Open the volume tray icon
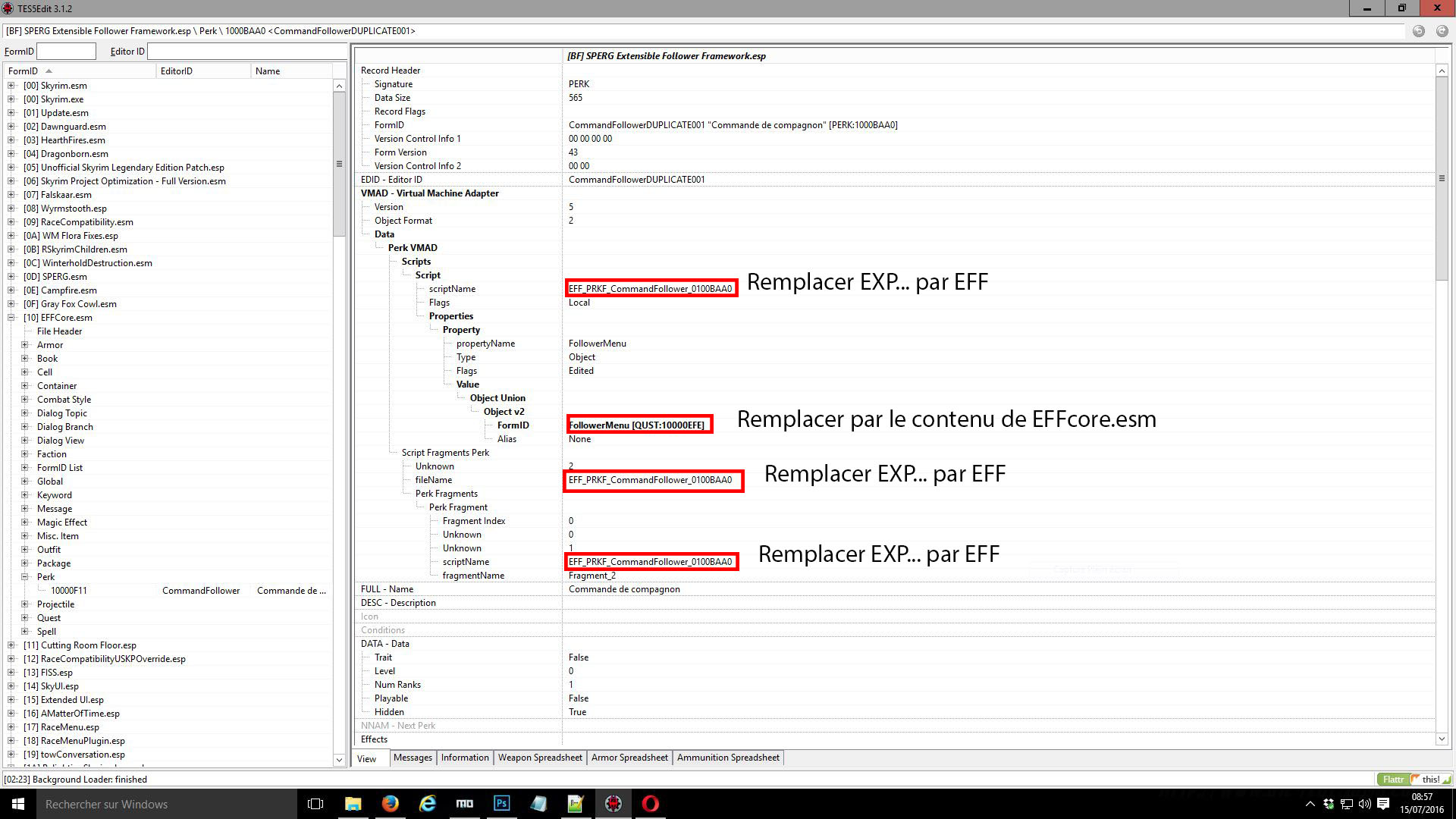 [1365, 804]
